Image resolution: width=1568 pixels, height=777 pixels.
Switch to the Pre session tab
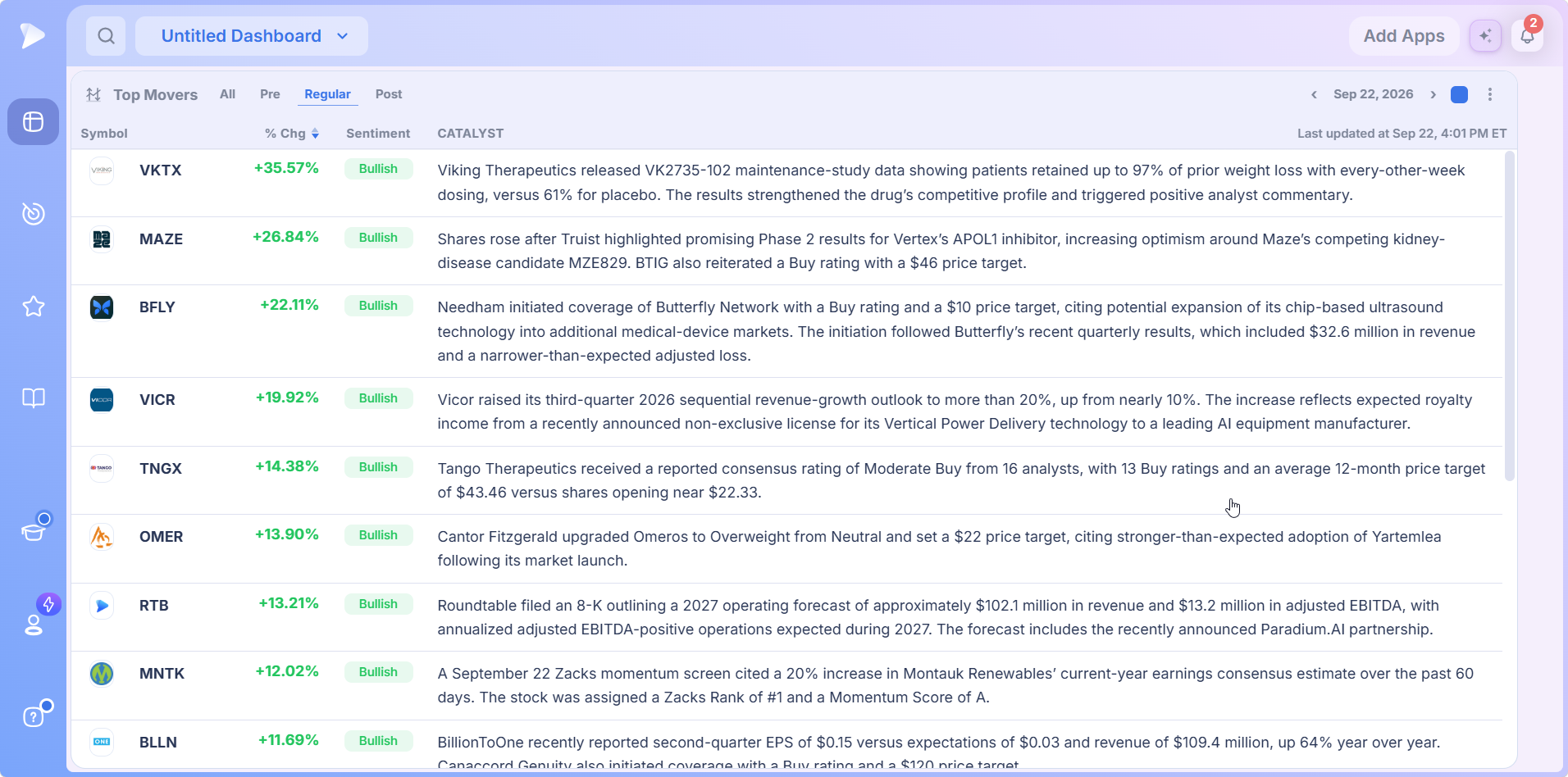pos(270,94)
